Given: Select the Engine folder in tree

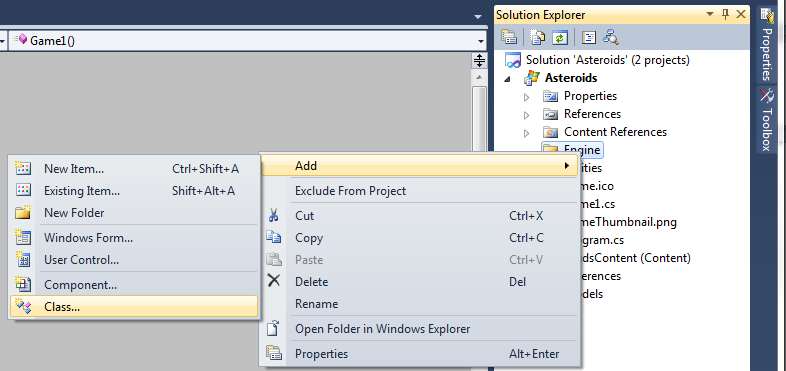Looking at the screenshot, I should tap(572, 149).
